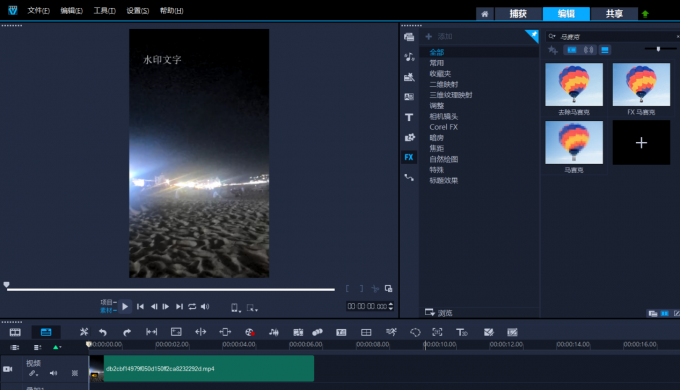680x390 pixels.
Task: Mute the video track audio
Action: [53, 373]
